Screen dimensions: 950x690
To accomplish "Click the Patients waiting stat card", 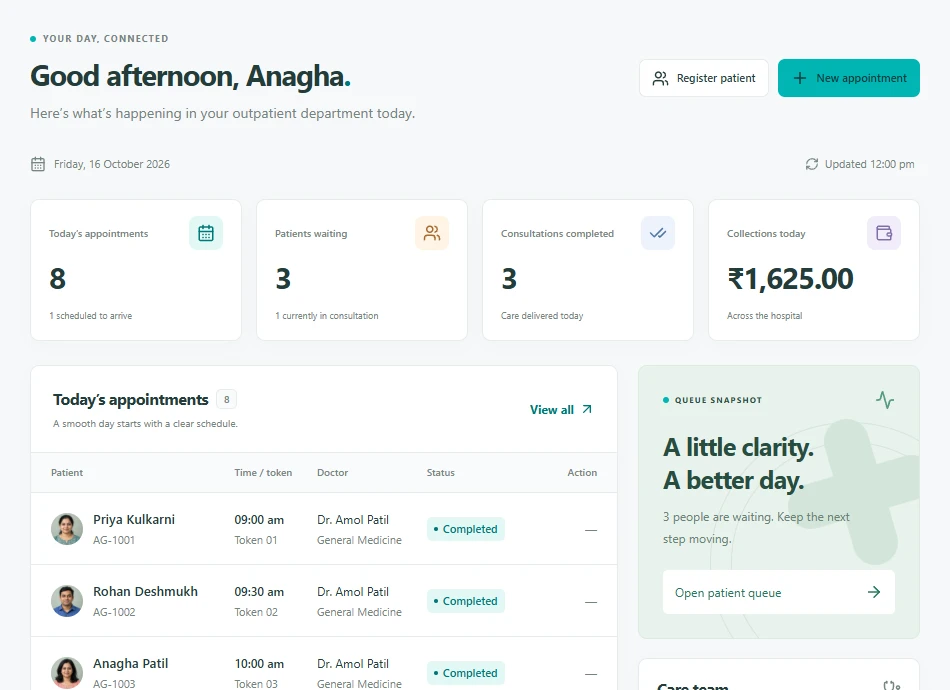I will coord(362,270).
